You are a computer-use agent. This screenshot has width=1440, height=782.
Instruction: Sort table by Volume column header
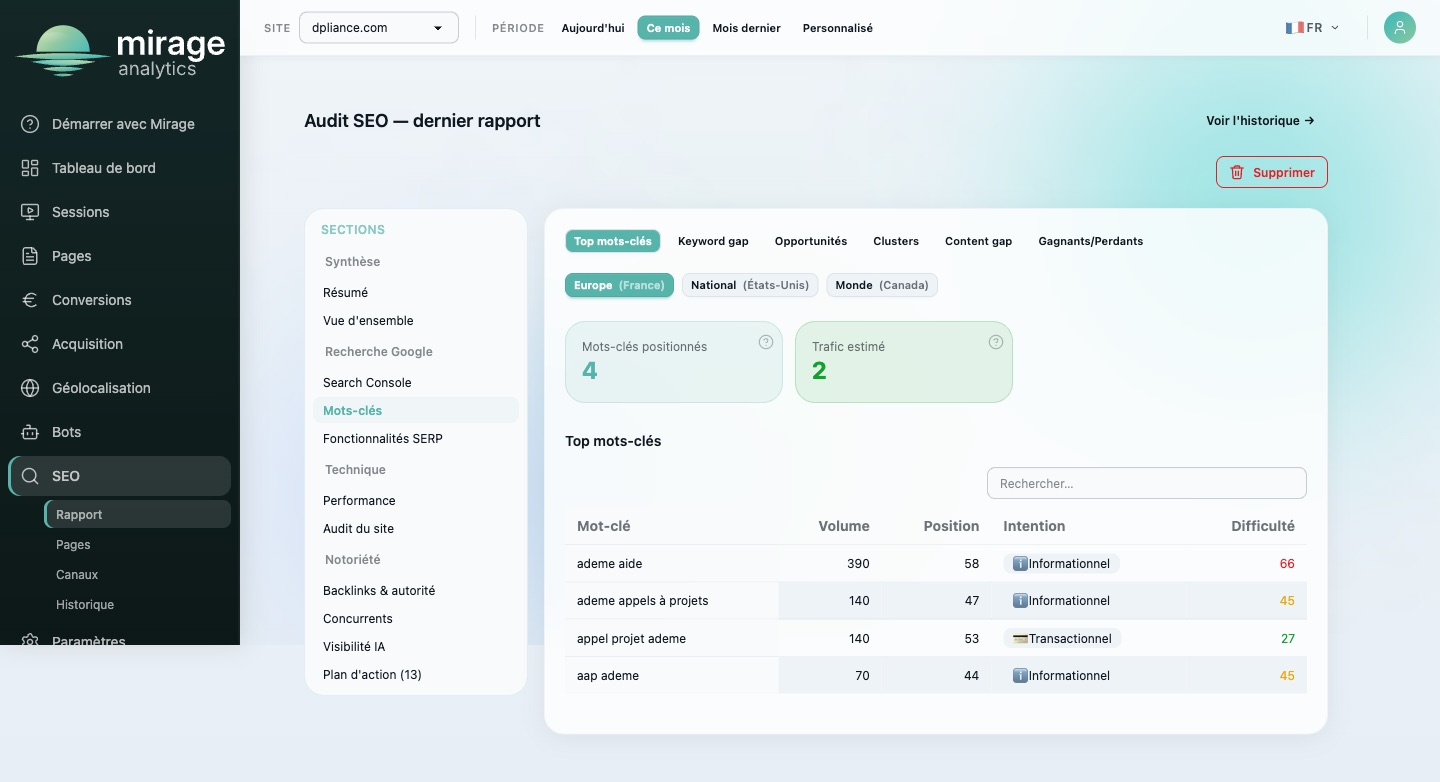[x=844, y=526]
